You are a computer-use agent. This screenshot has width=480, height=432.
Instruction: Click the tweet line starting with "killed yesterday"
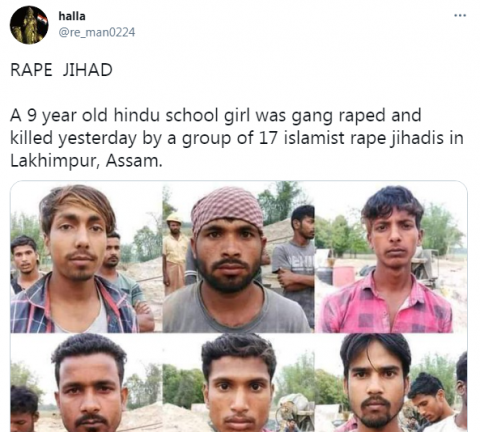click(237, 138)
